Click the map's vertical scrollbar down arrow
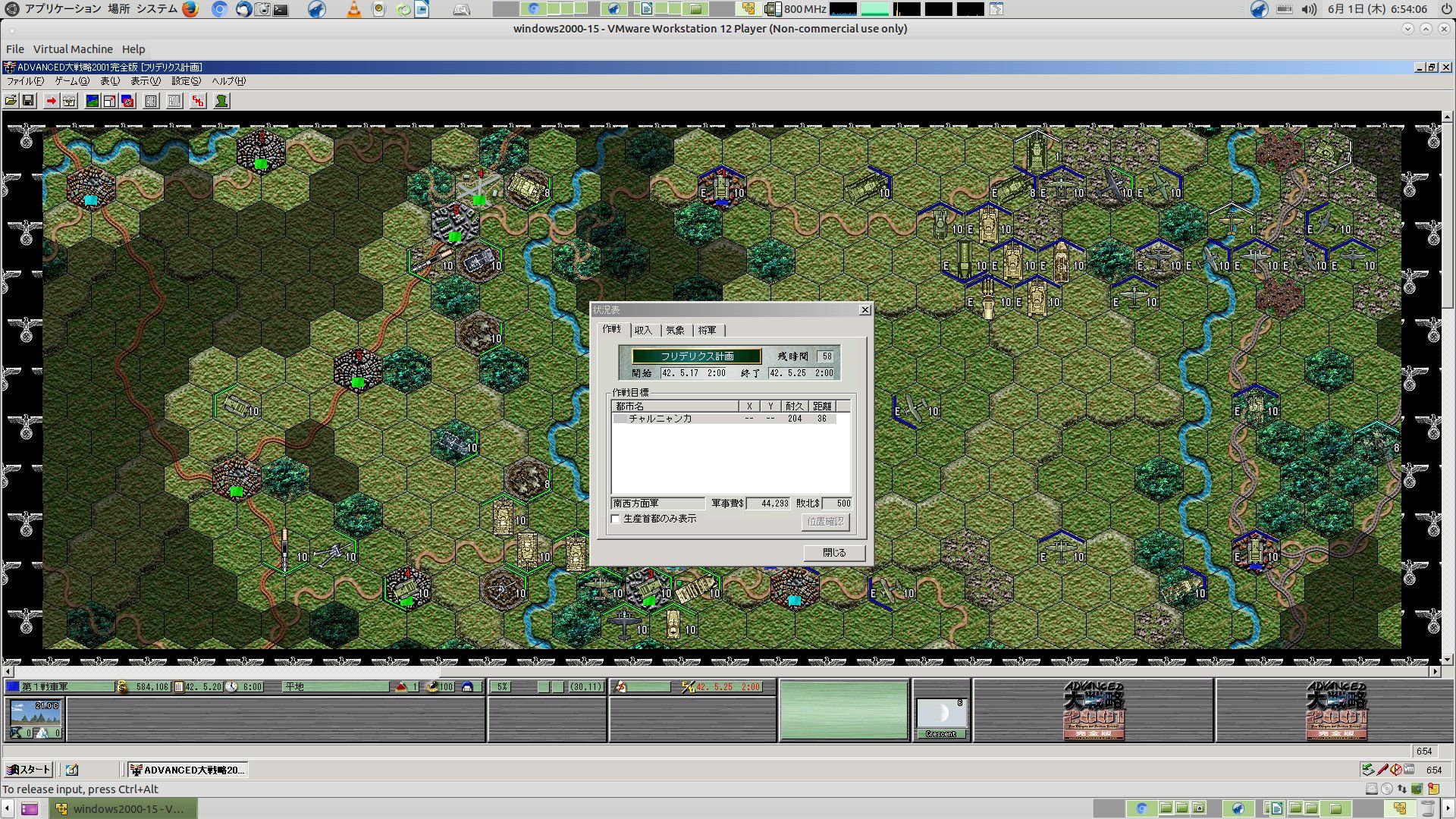 pyautogui.click(x=1448, y=660)
